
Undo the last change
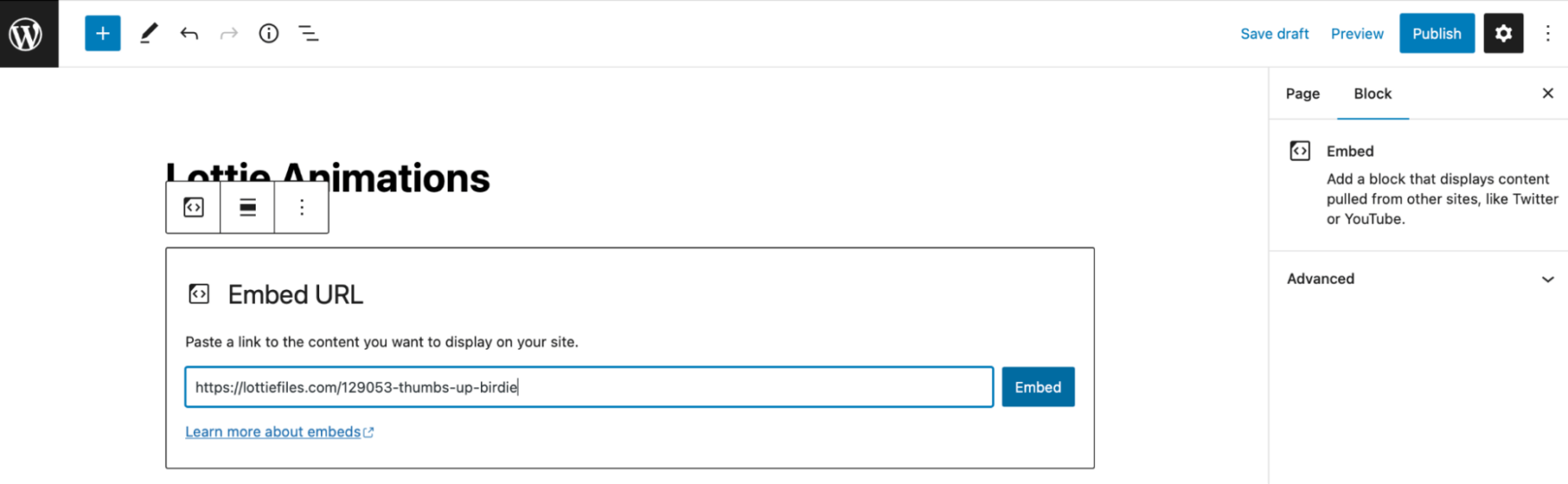[189, 34]
